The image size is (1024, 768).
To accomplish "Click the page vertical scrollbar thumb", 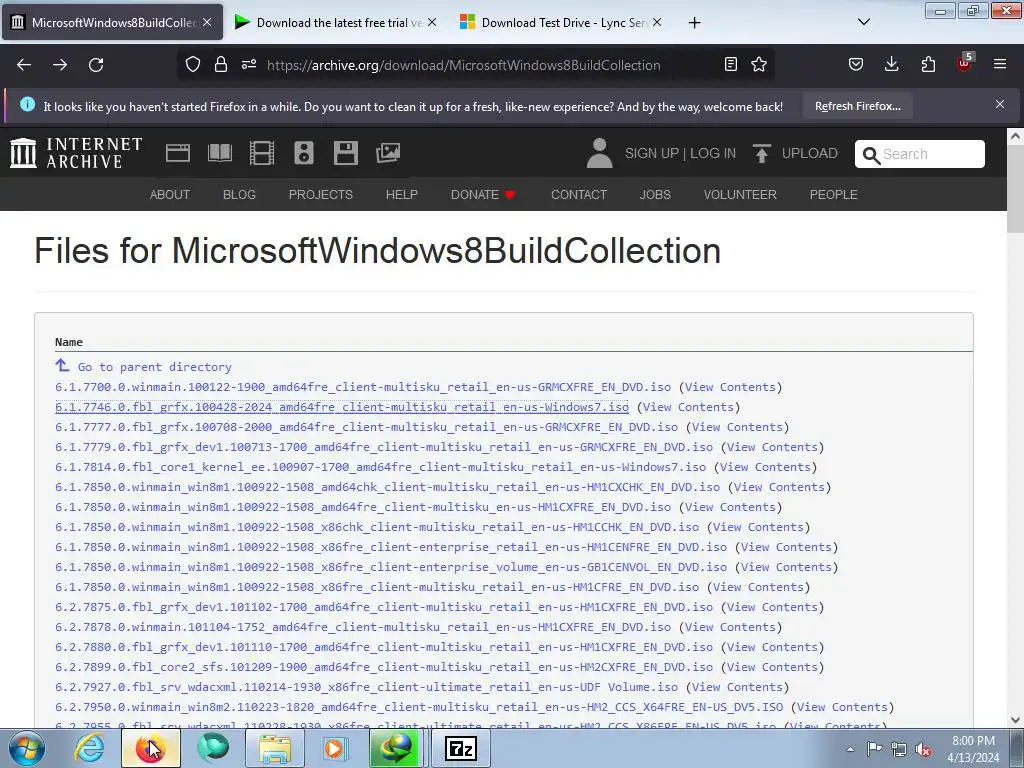I will [1015, 189].
